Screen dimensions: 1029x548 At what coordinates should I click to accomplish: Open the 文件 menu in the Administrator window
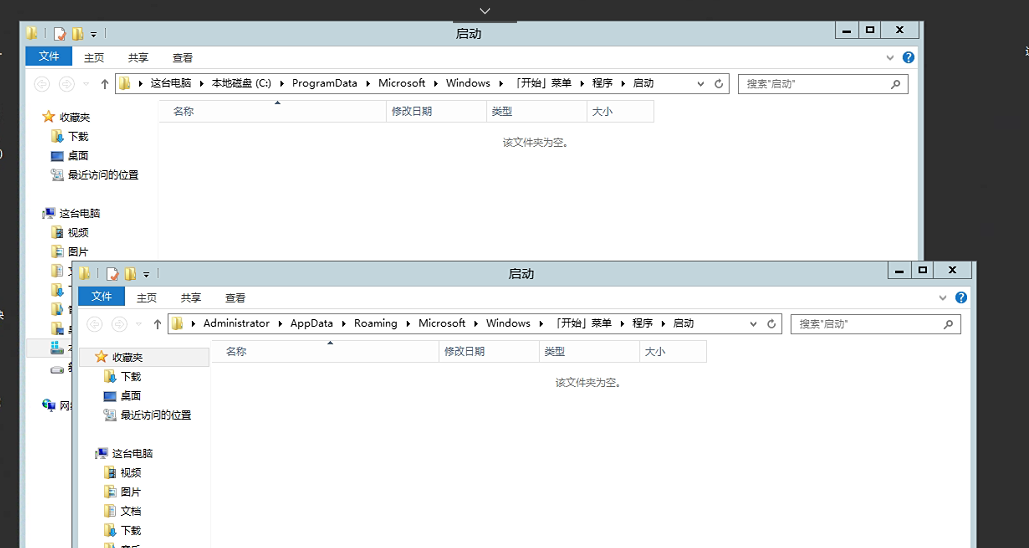pyautogui.click(x=102, y=297)
